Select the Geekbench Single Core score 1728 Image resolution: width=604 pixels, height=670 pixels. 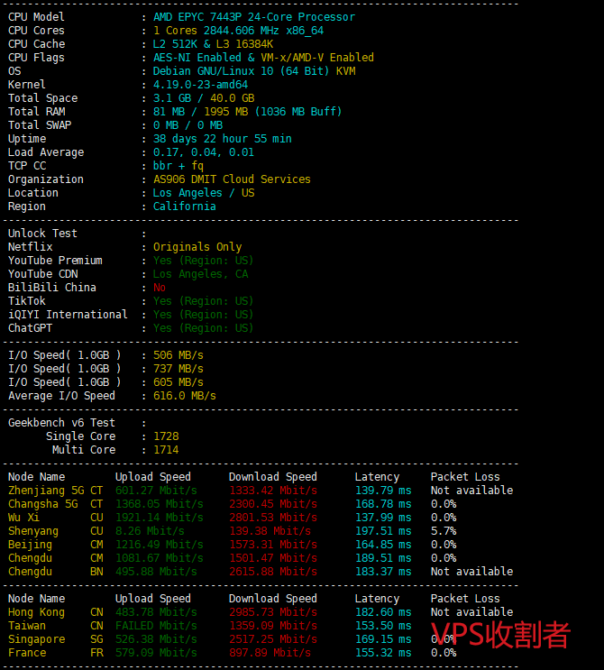(x=166, y=437)
